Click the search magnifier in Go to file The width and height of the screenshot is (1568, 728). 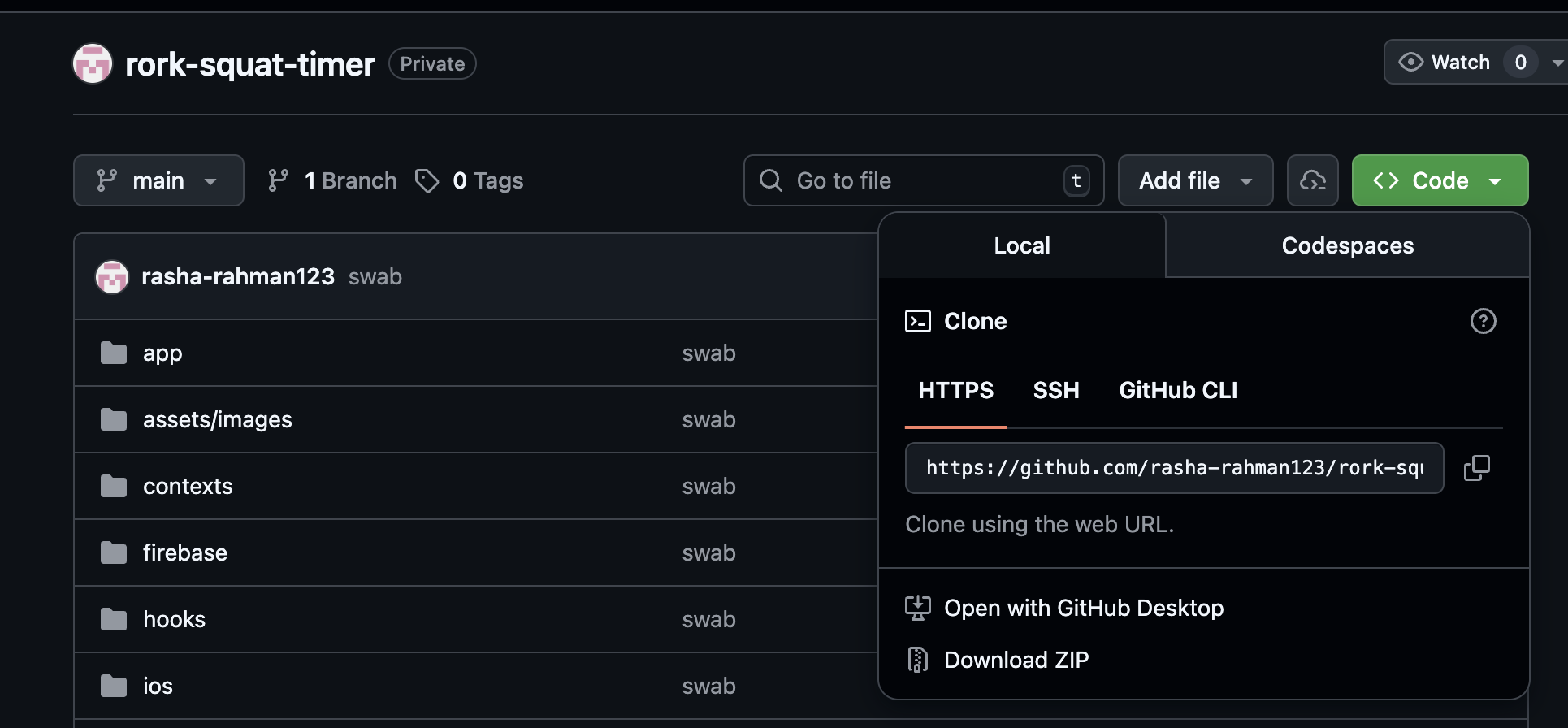[x=771, y=180]
